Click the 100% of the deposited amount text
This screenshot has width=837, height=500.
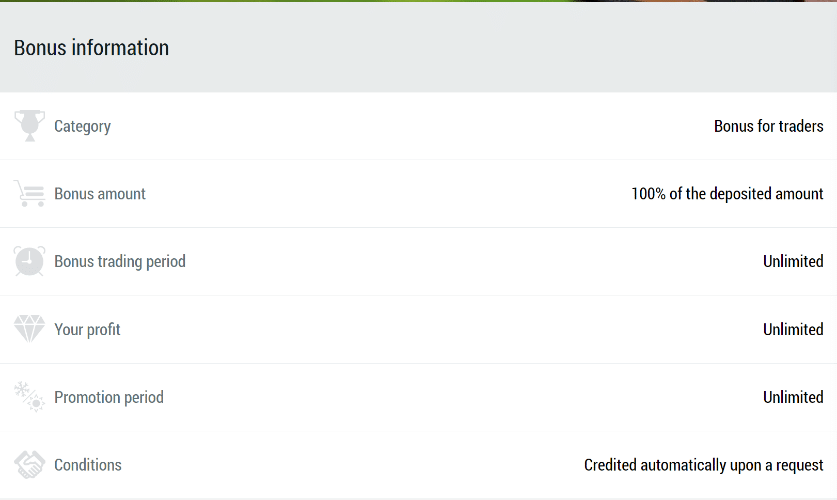click(x=727, y=194)
